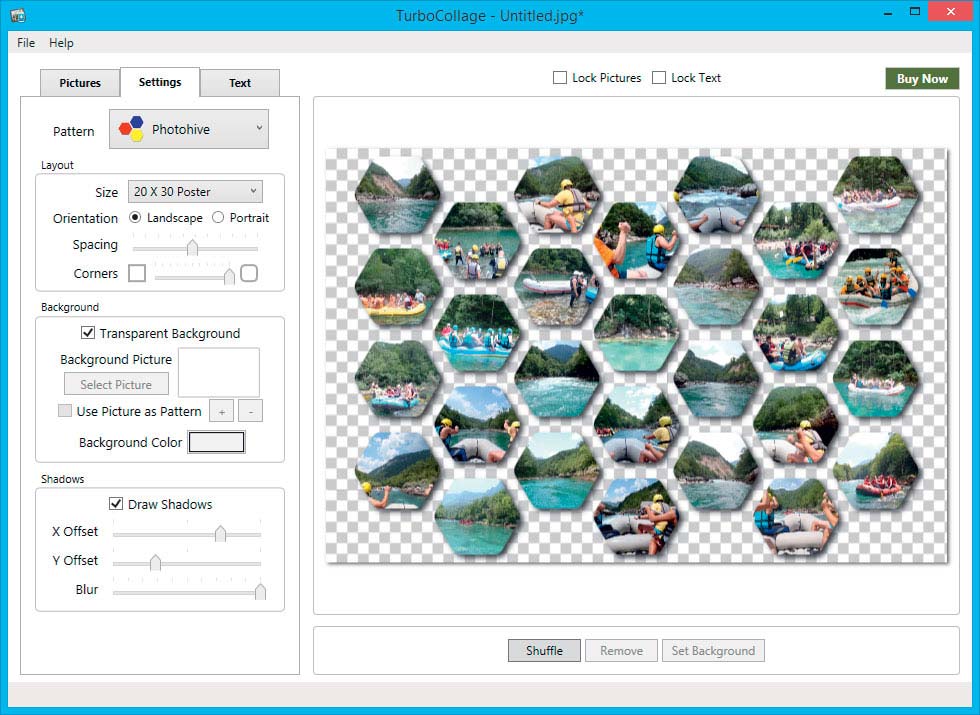Uncheck Transparent Background
Viewport: 980px width, 715px height.
pos(88,333)
